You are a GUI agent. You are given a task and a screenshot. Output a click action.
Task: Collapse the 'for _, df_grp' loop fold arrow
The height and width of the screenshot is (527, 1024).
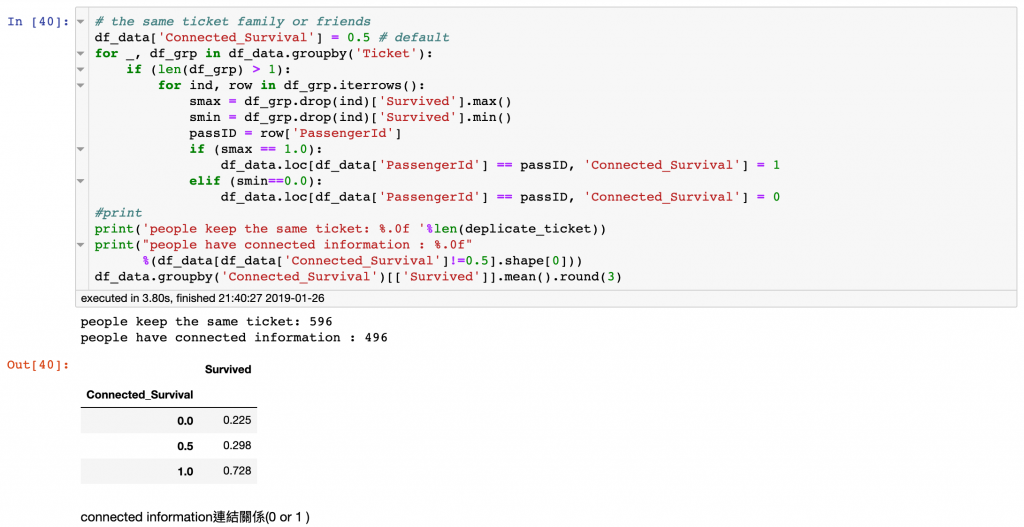(x=81, y=54)
